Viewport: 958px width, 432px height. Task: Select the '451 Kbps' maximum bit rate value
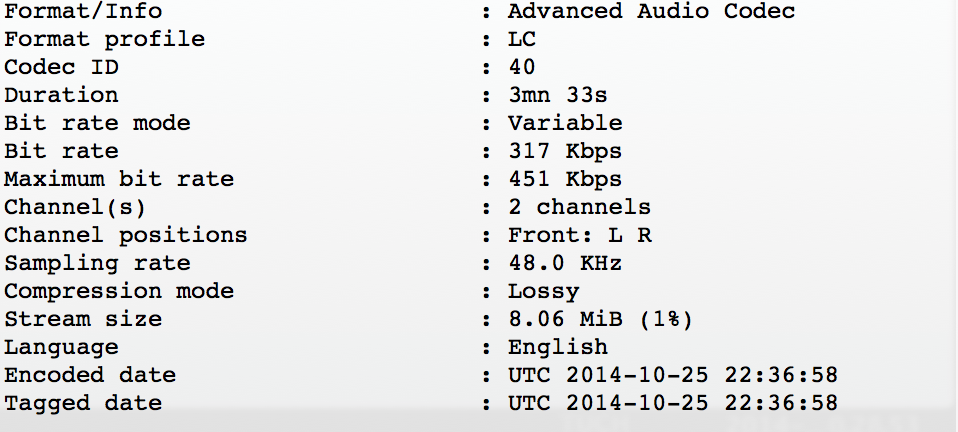click(x=564, y=179)
